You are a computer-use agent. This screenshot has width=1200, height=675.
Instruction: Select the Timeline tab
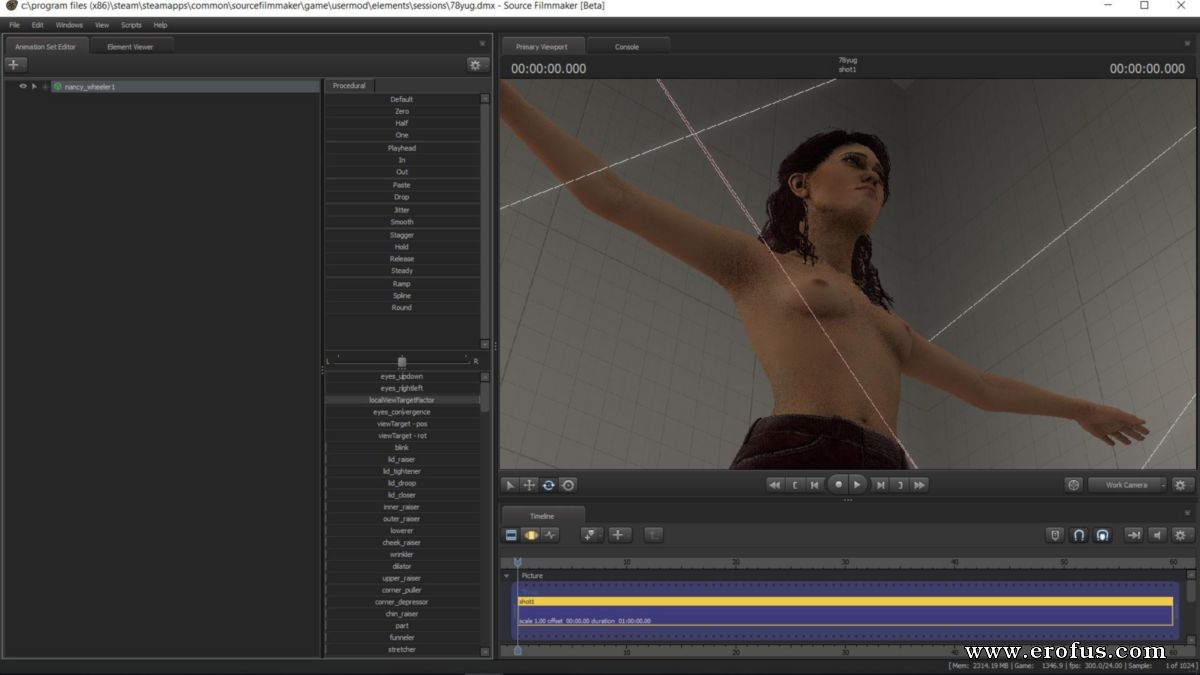[x=542, y=516]
